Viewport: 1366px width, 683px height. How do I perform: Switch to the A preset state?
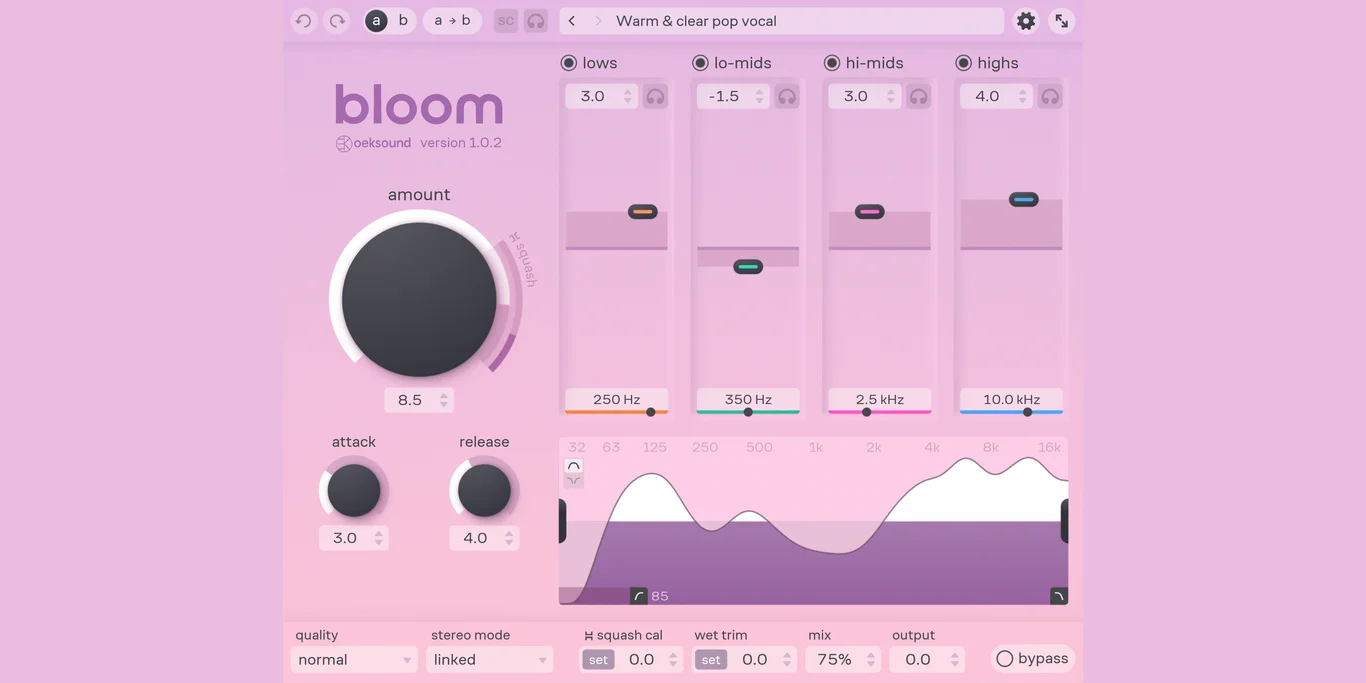(x=376, y=21)
